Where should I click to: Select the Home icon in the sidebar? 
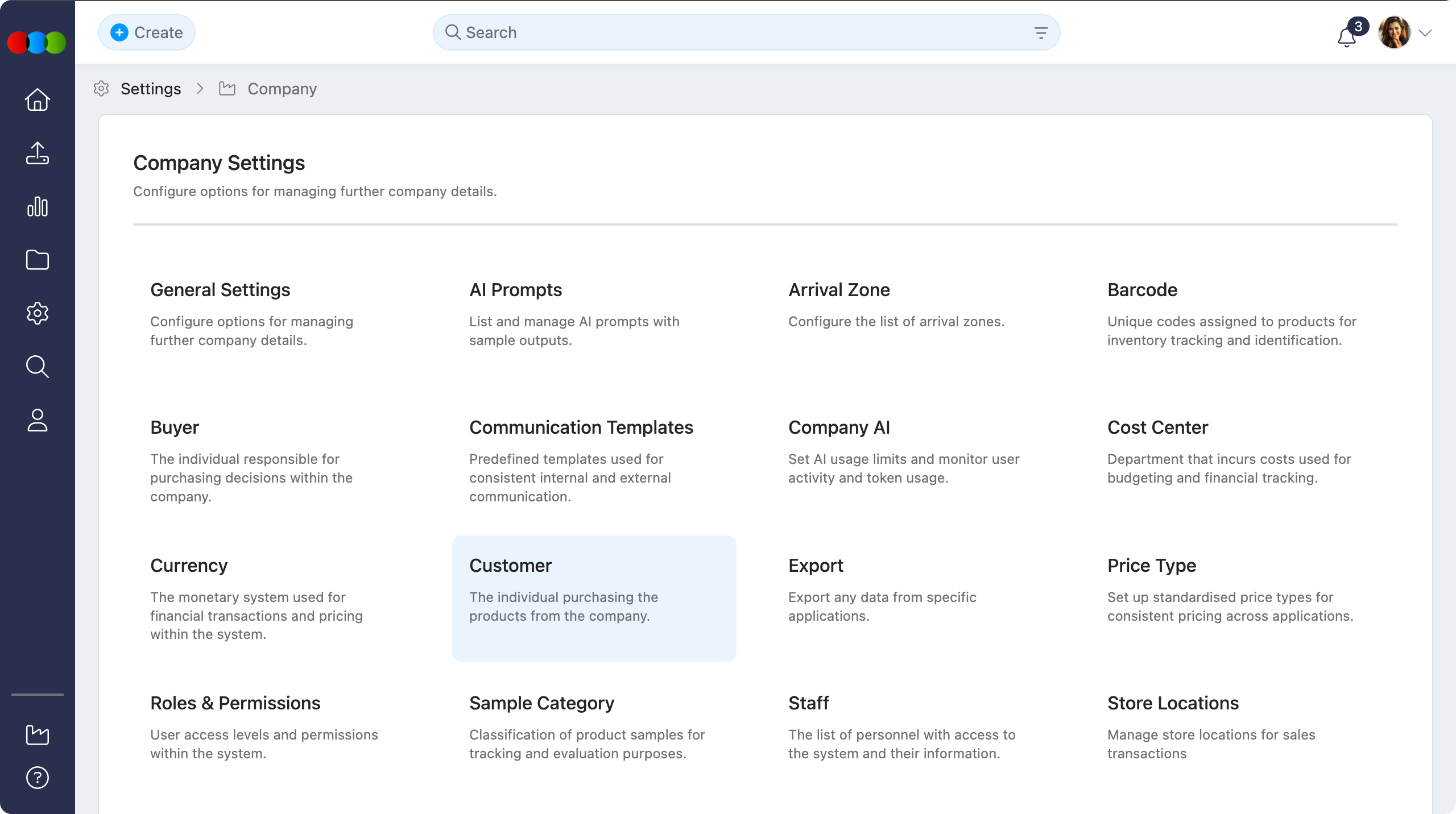tap(36, 99)
